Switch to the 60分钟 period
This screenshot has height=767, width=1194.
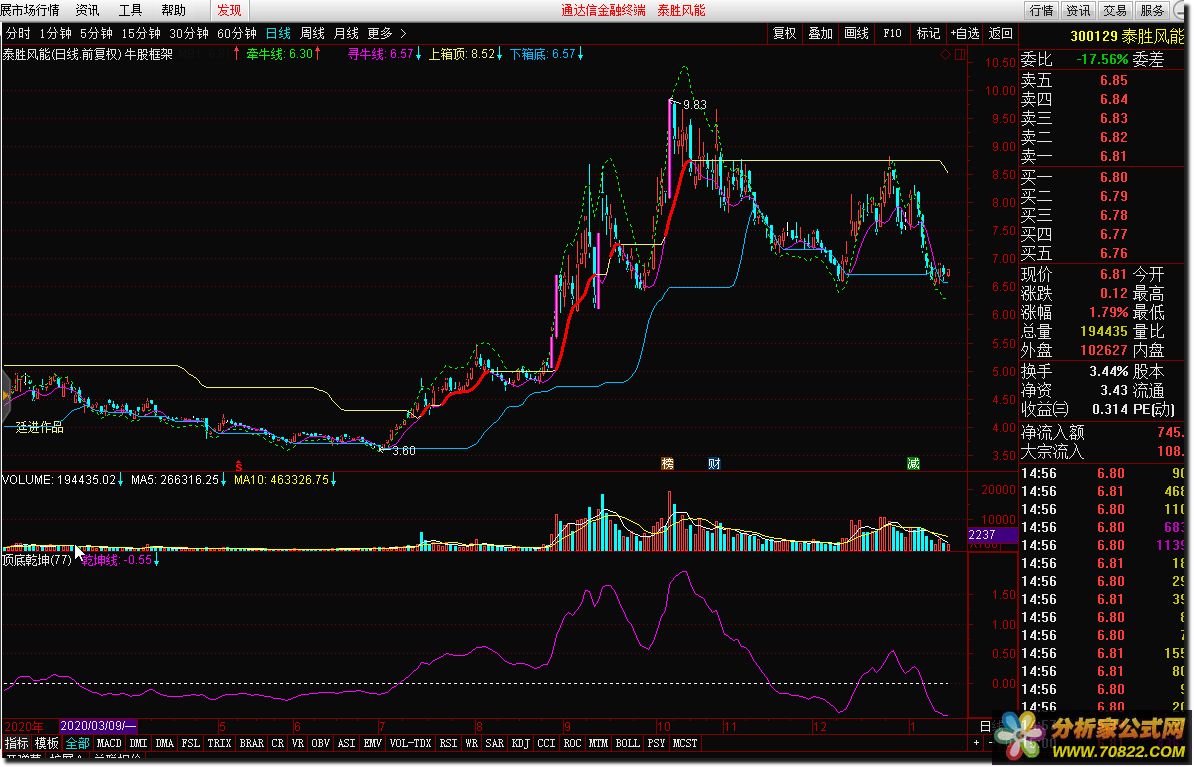click(x=237, y=34)
